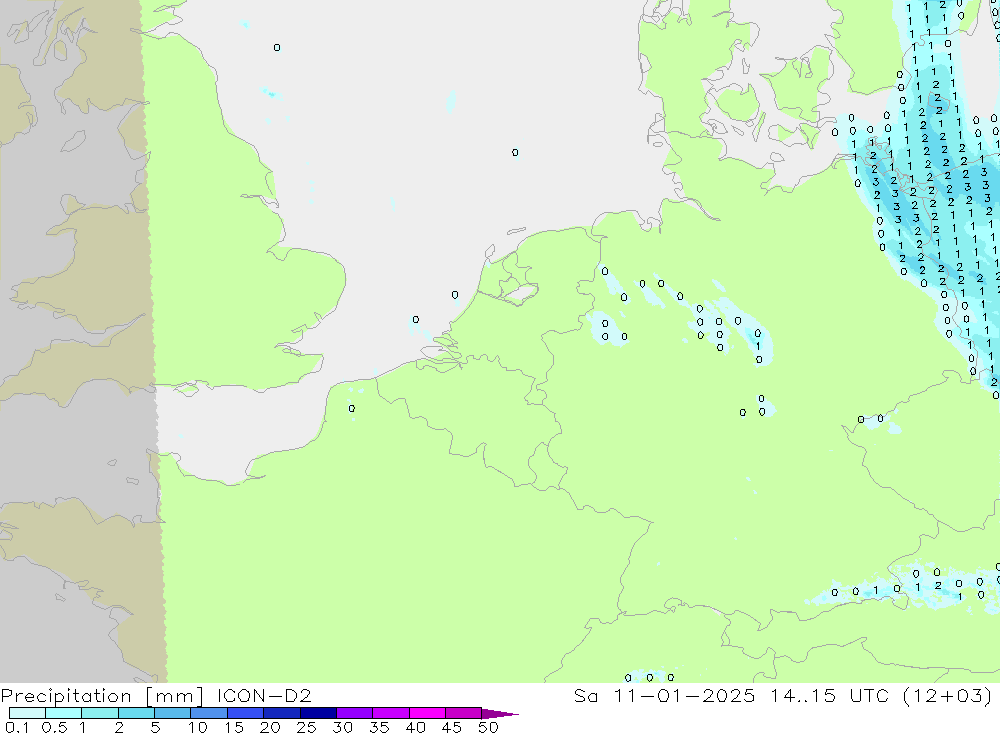The width and height of the screenshot is (1000, 733).
Task: Click the '11-01-2025' date text
Action: click(x=684, y=695)
